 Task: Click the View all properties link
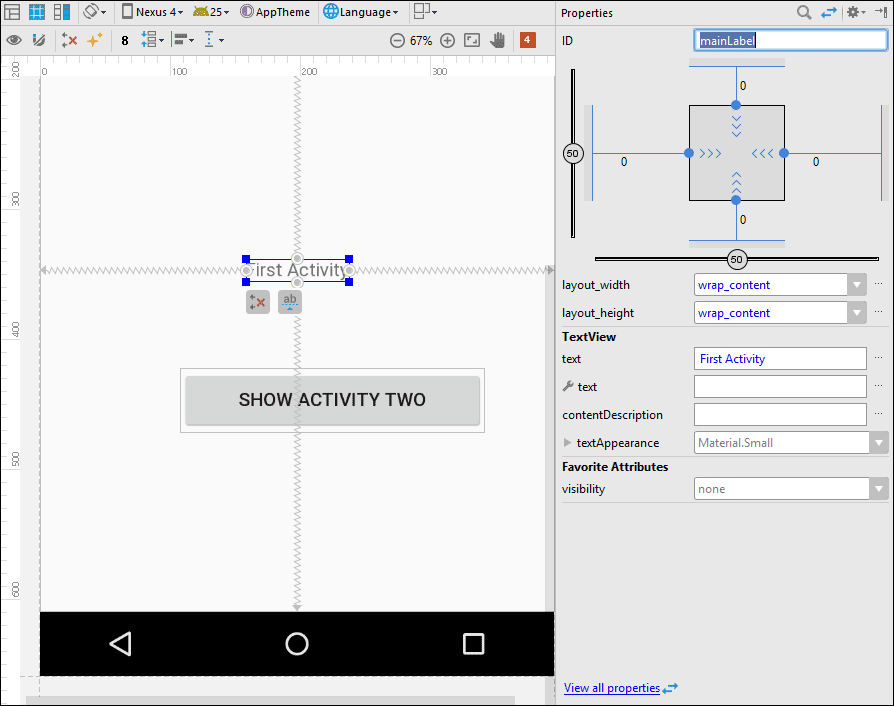click(611, 688)
